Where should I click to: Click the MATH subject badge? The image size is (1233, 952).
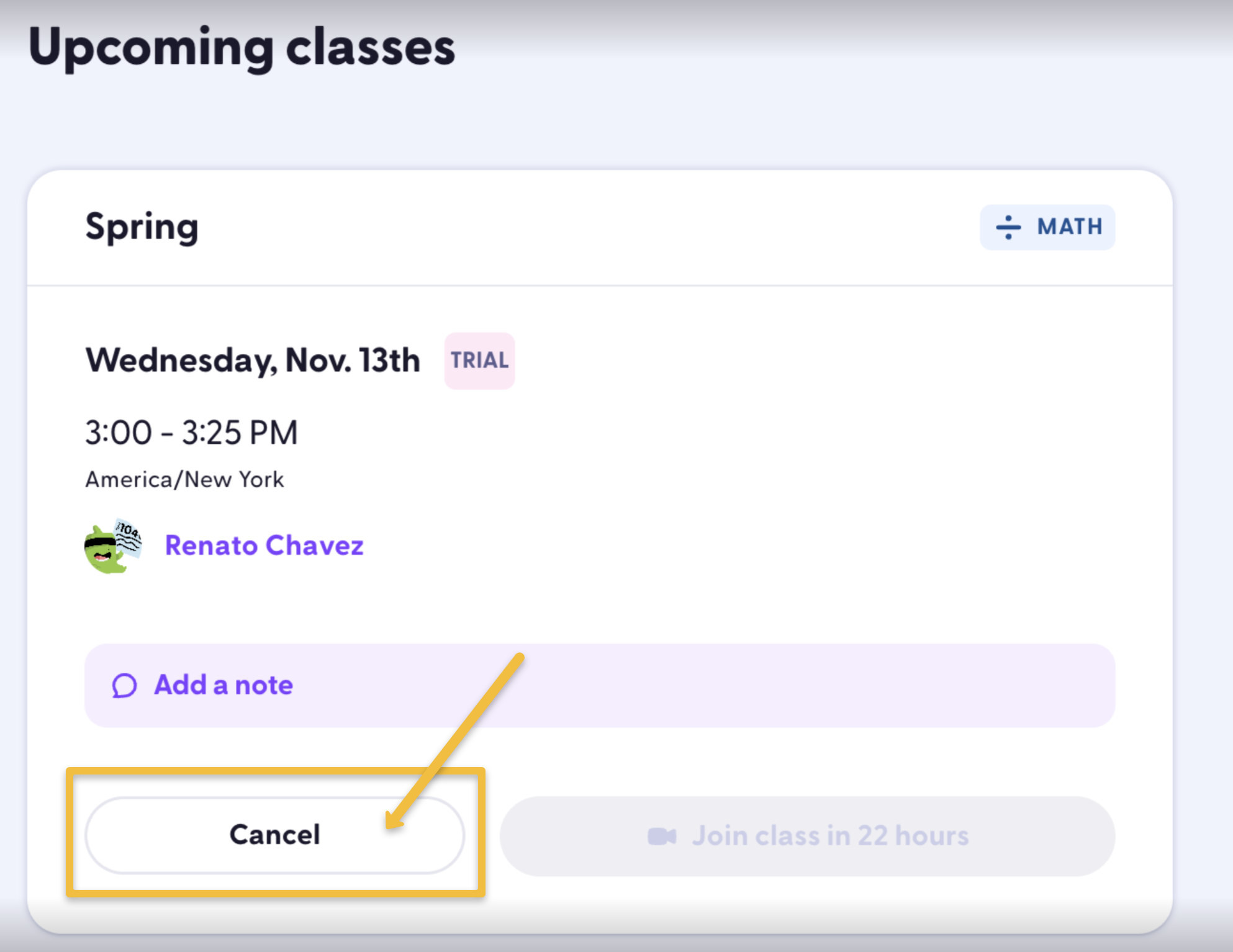pos(1047,227)
